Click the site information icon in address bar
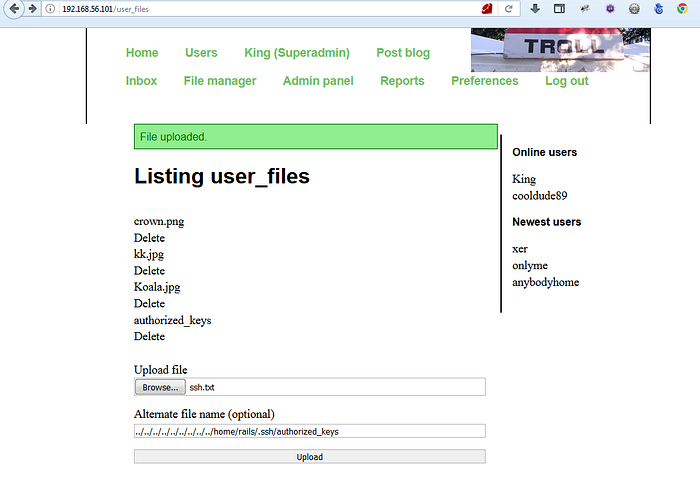 [51, 9]
